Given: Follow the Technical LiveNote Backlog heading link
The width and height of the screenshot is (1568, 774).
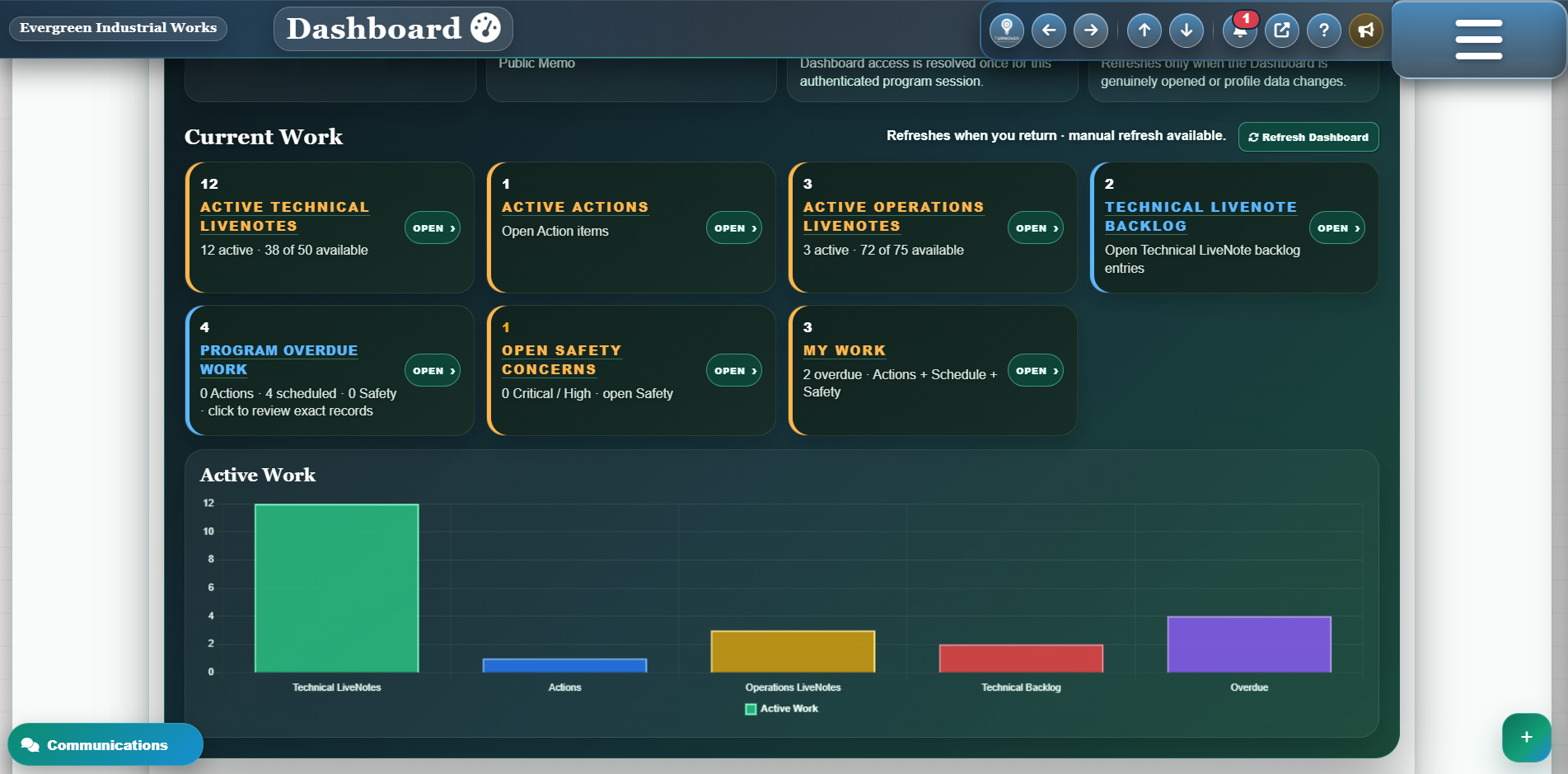Looking at the screenshot, I should tap(1201, 217).
